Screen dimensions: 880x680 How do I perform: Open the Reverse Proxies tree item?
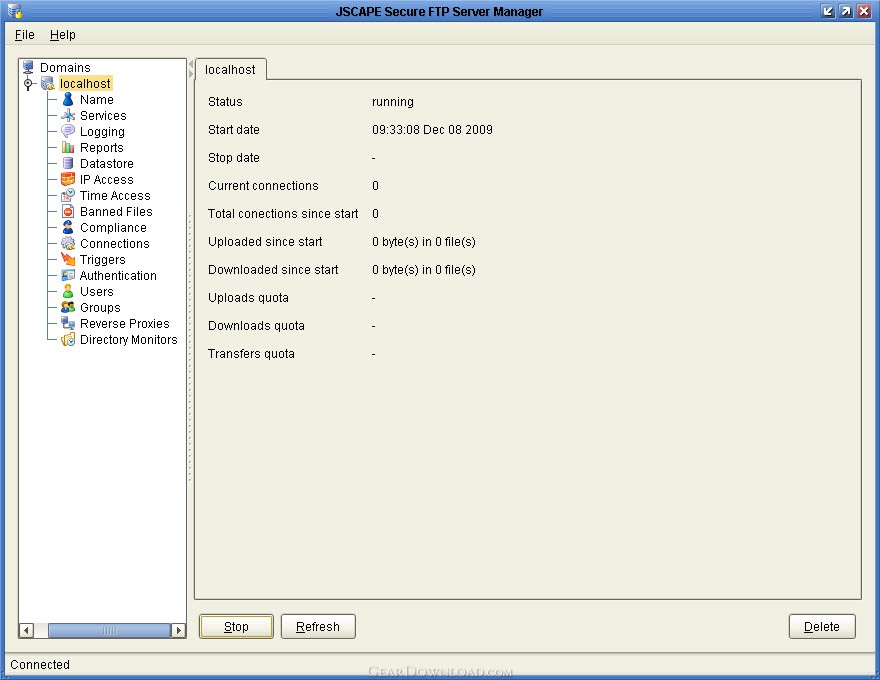pos(125,323)
